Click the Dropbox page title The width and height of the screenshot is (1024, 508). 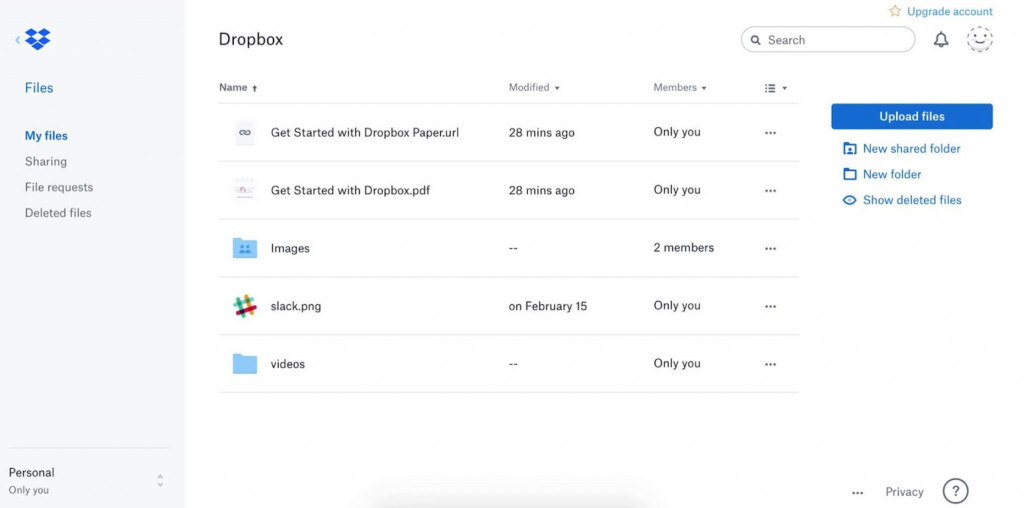[251, 39]
